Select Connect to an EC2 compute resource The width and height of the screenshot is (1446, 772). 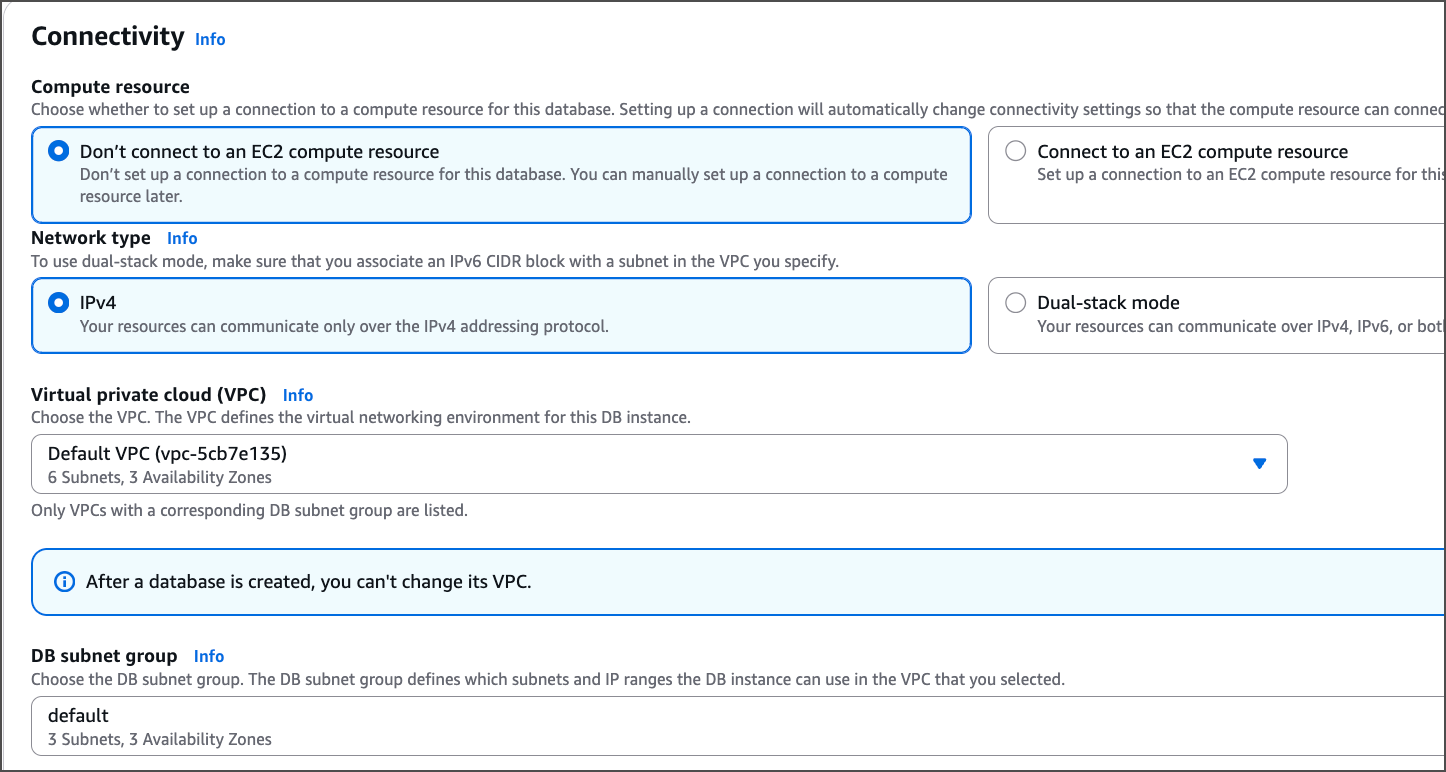coord(1016,152)
